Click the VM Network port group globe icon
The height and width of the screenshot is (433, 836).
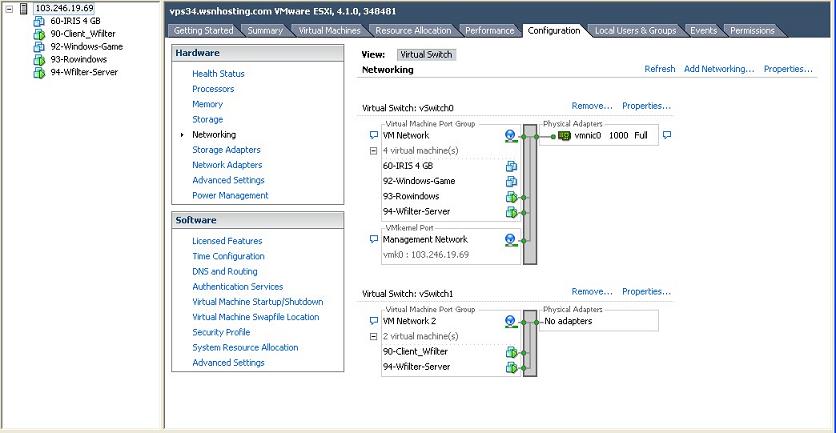[511, 136]
